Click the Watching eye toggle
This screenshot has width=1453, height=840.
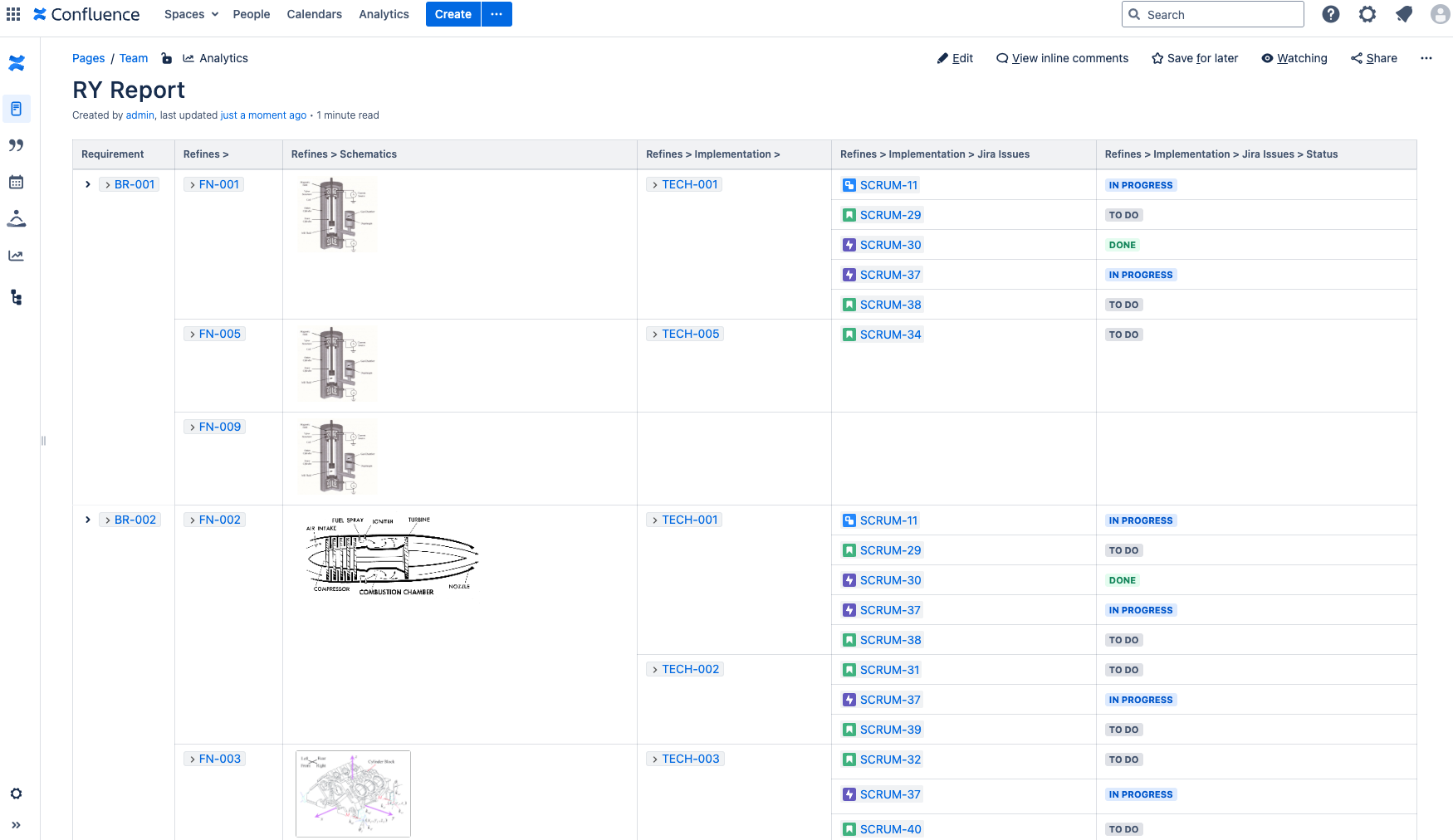pyautogui.click(x=1294, y=58)
